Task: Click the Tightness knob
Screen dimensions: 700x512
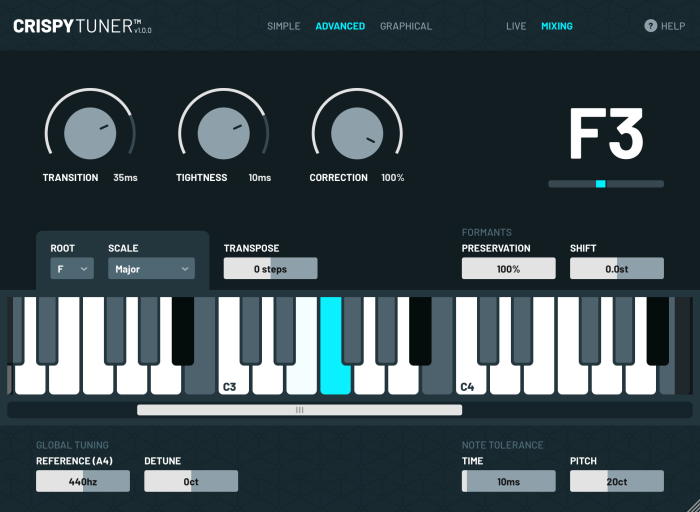Action: 224,133
